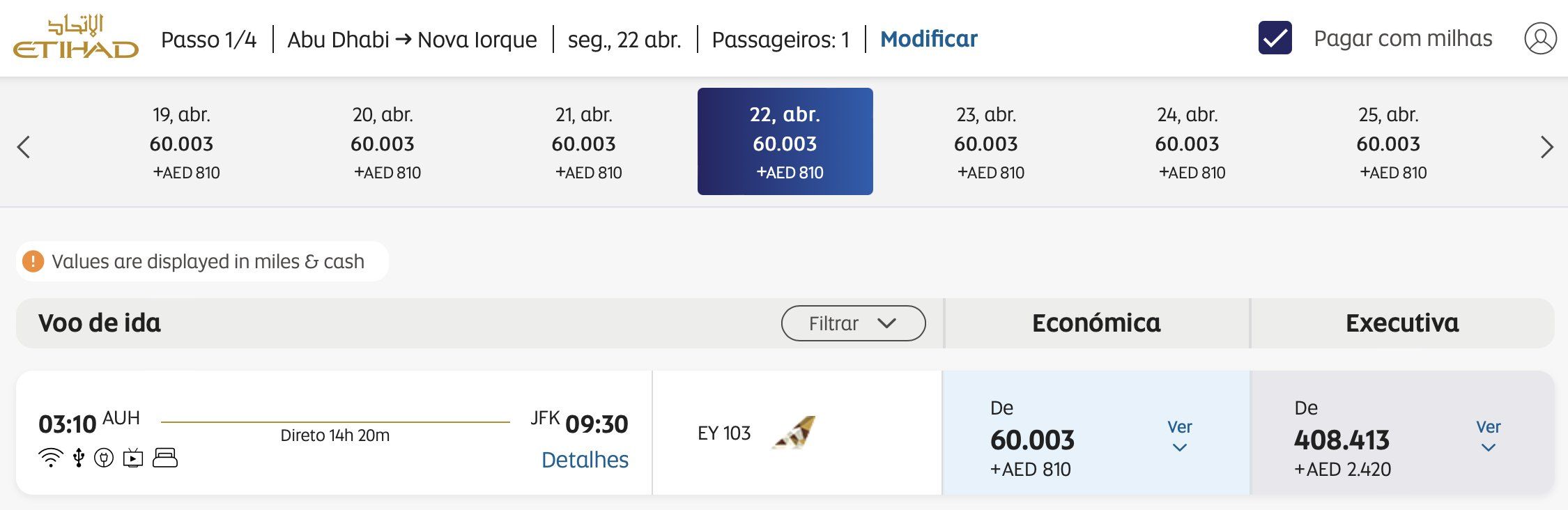Open flight Detalhes link

coord(585,460)
